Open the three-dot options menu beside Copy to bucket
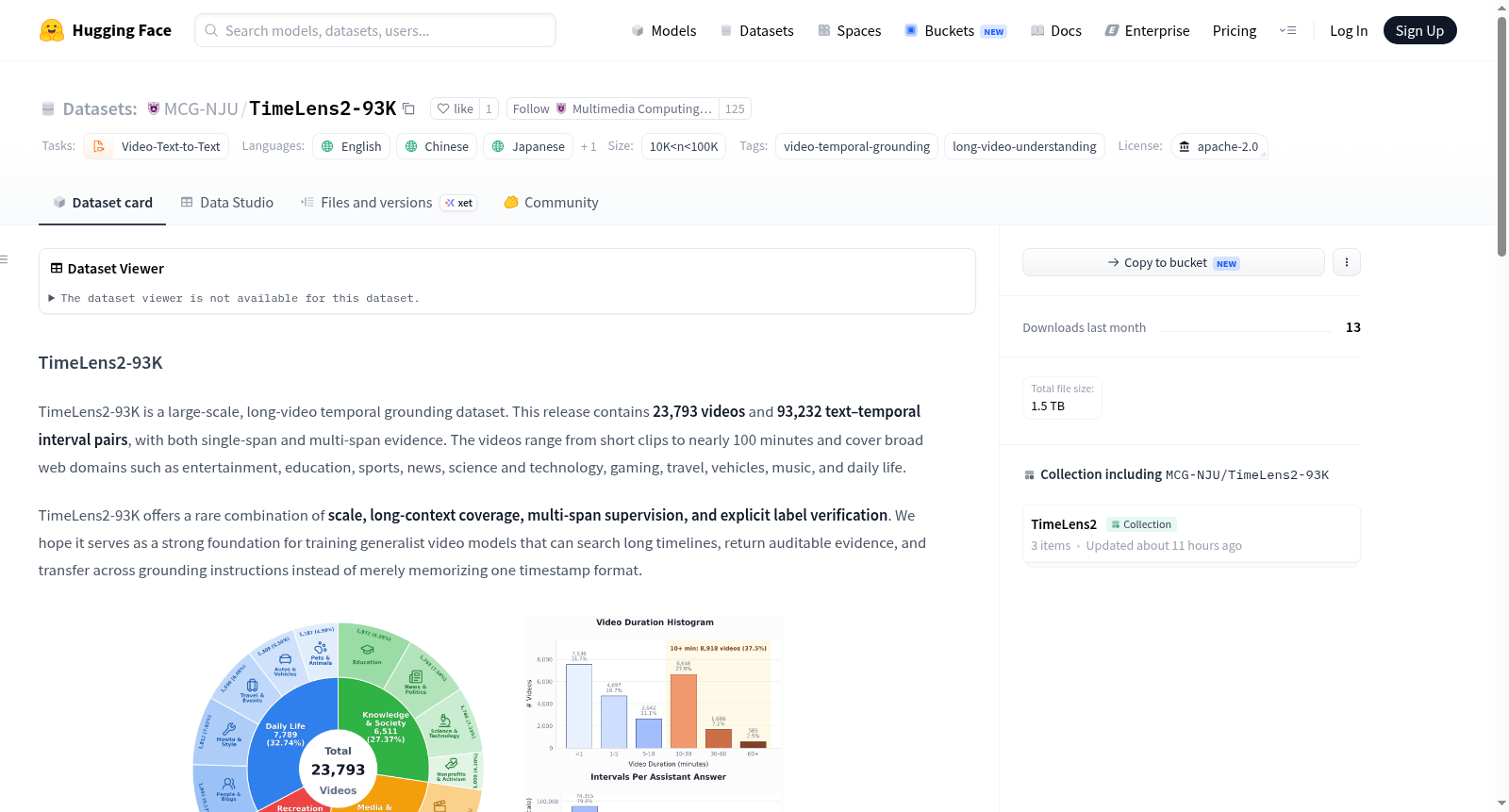1509x812 pixels. coord(1347,262)
